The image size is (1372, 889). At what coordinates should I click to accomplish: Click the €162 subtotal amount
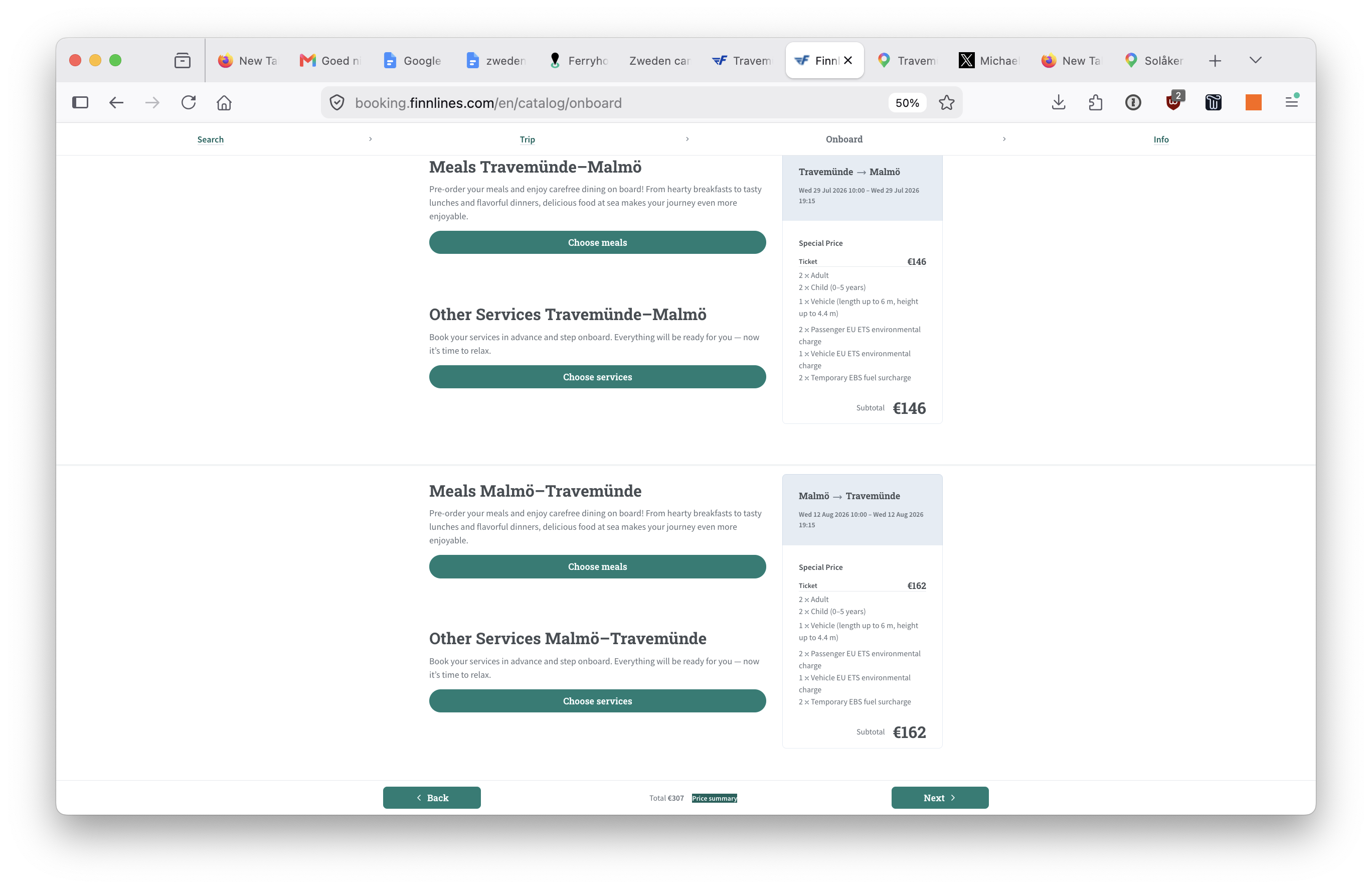tap(909, 732)
